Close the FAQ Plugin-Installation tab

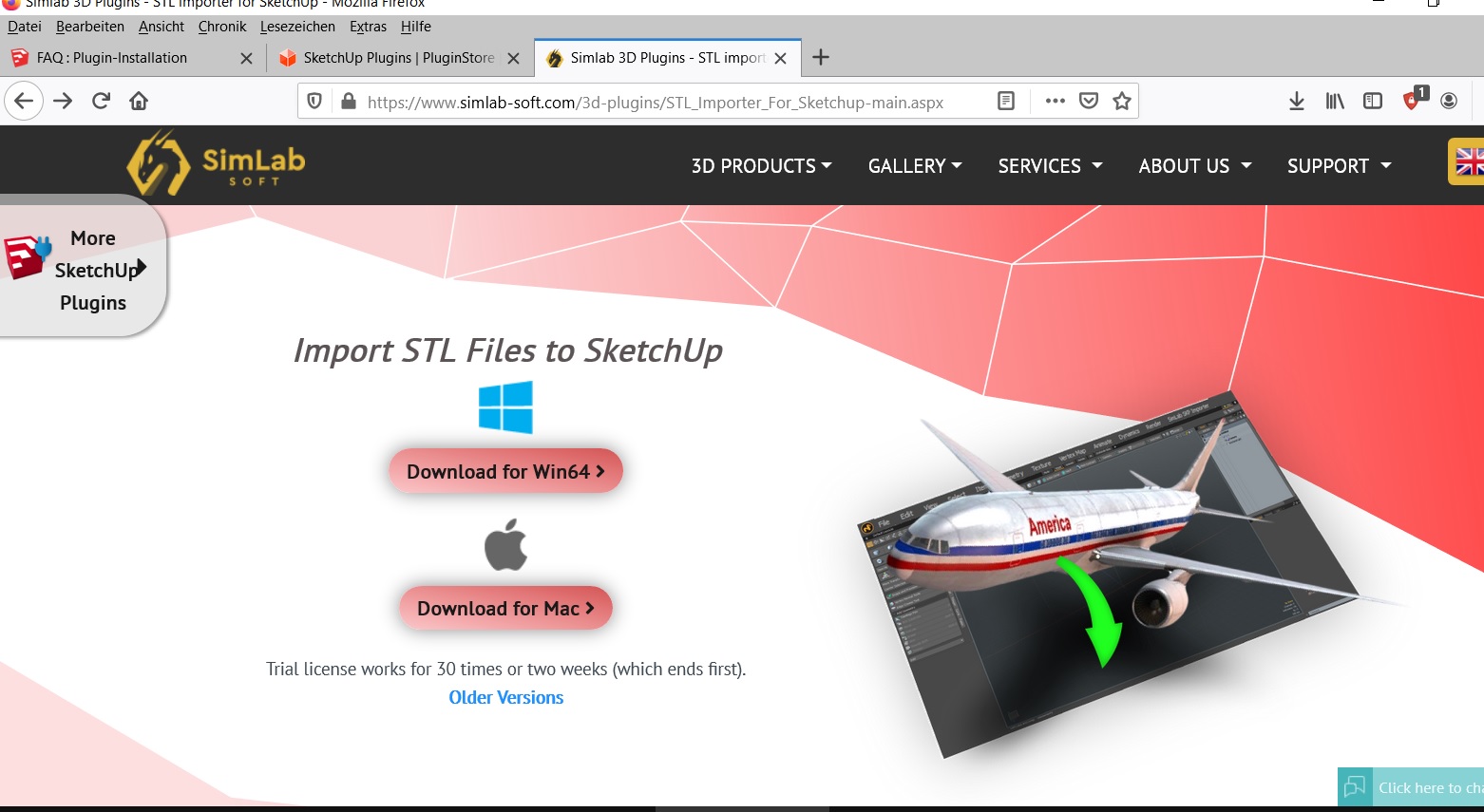click(246, 58)
